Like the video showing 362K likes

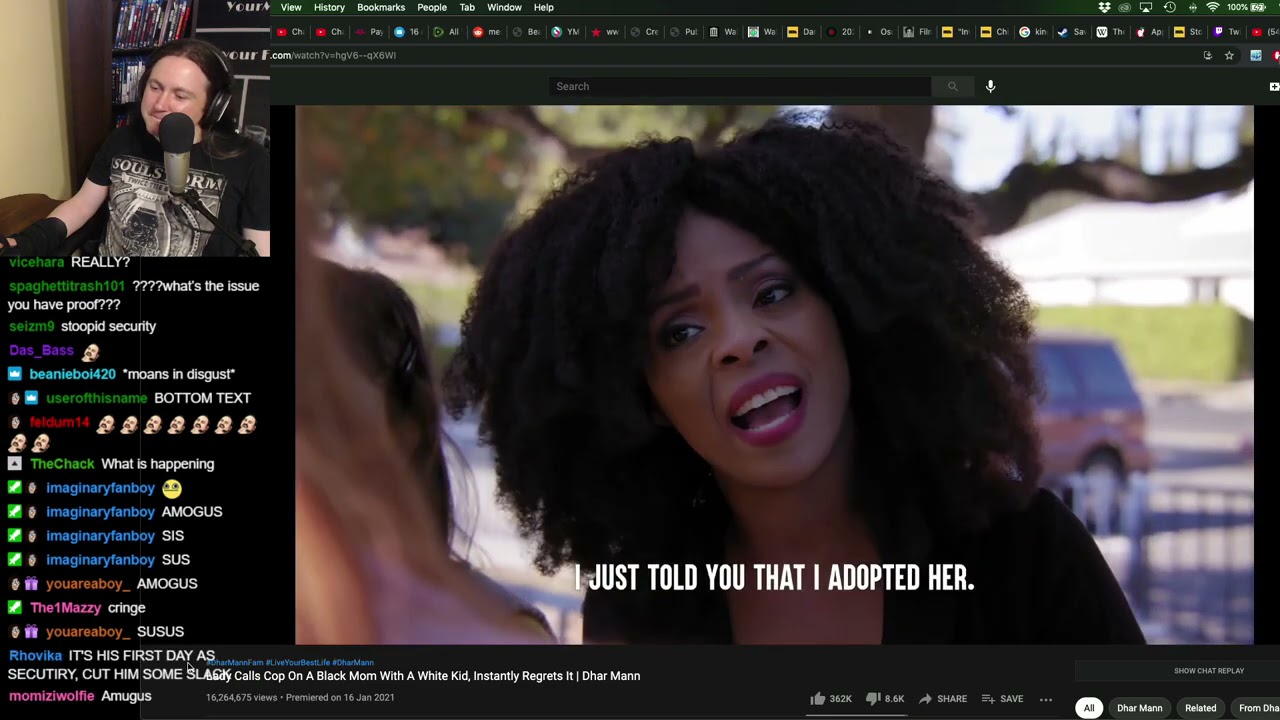point(830,699)
